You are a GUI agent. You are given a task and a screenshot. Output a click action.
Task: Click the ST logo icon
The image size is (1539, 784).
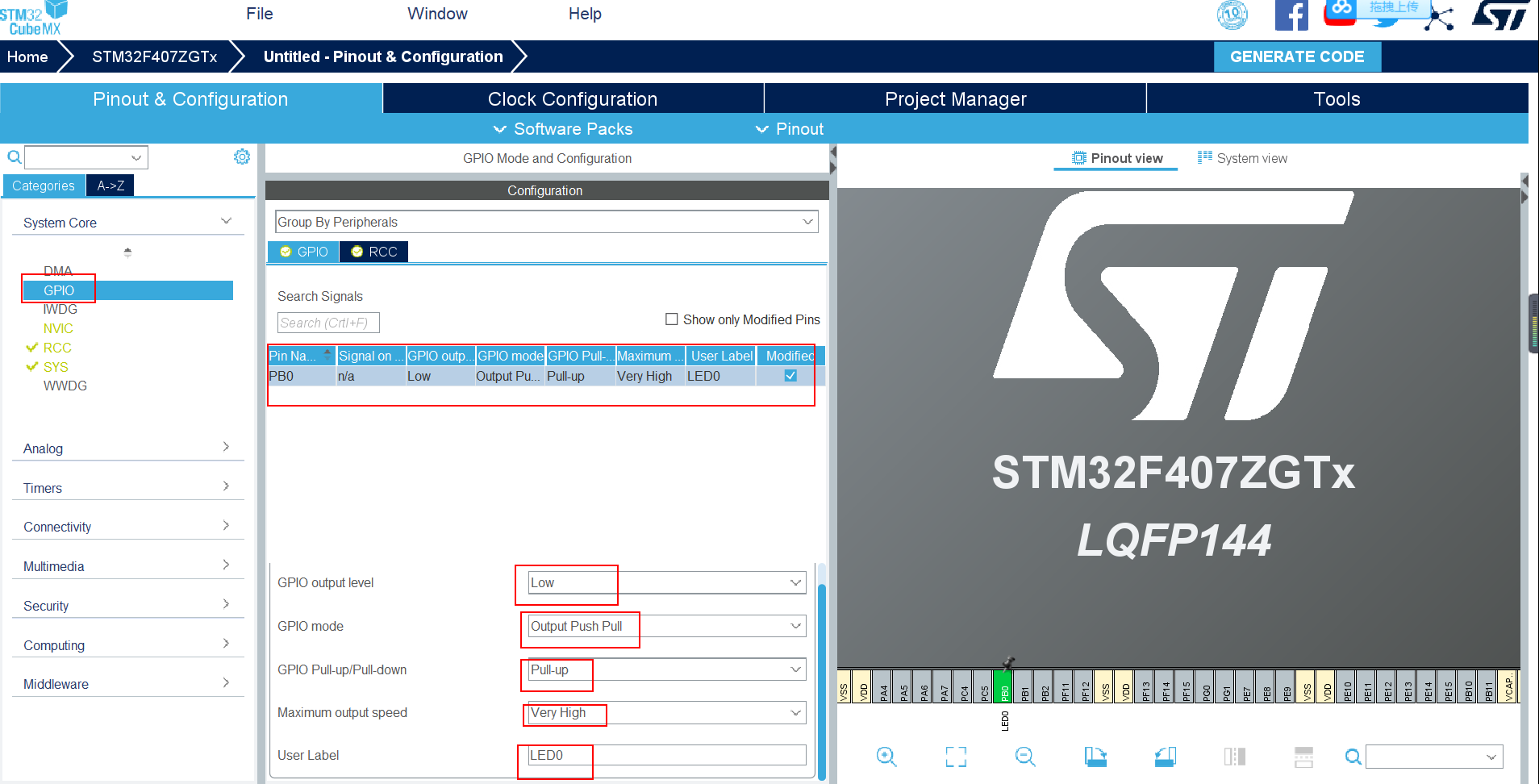coord(1499,15)
